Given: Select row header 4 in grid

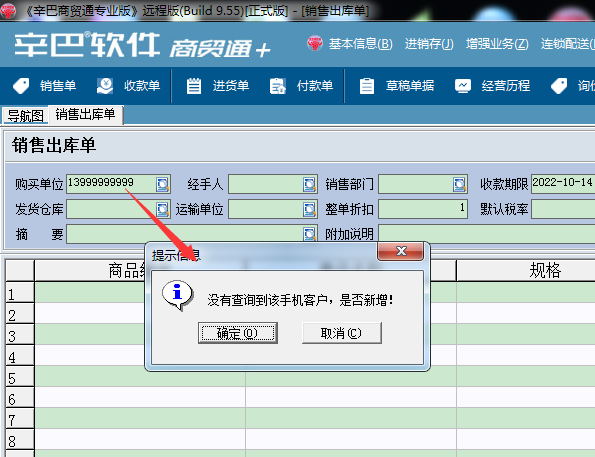Looking at the screenshot, I should click(x=20, y=355).
